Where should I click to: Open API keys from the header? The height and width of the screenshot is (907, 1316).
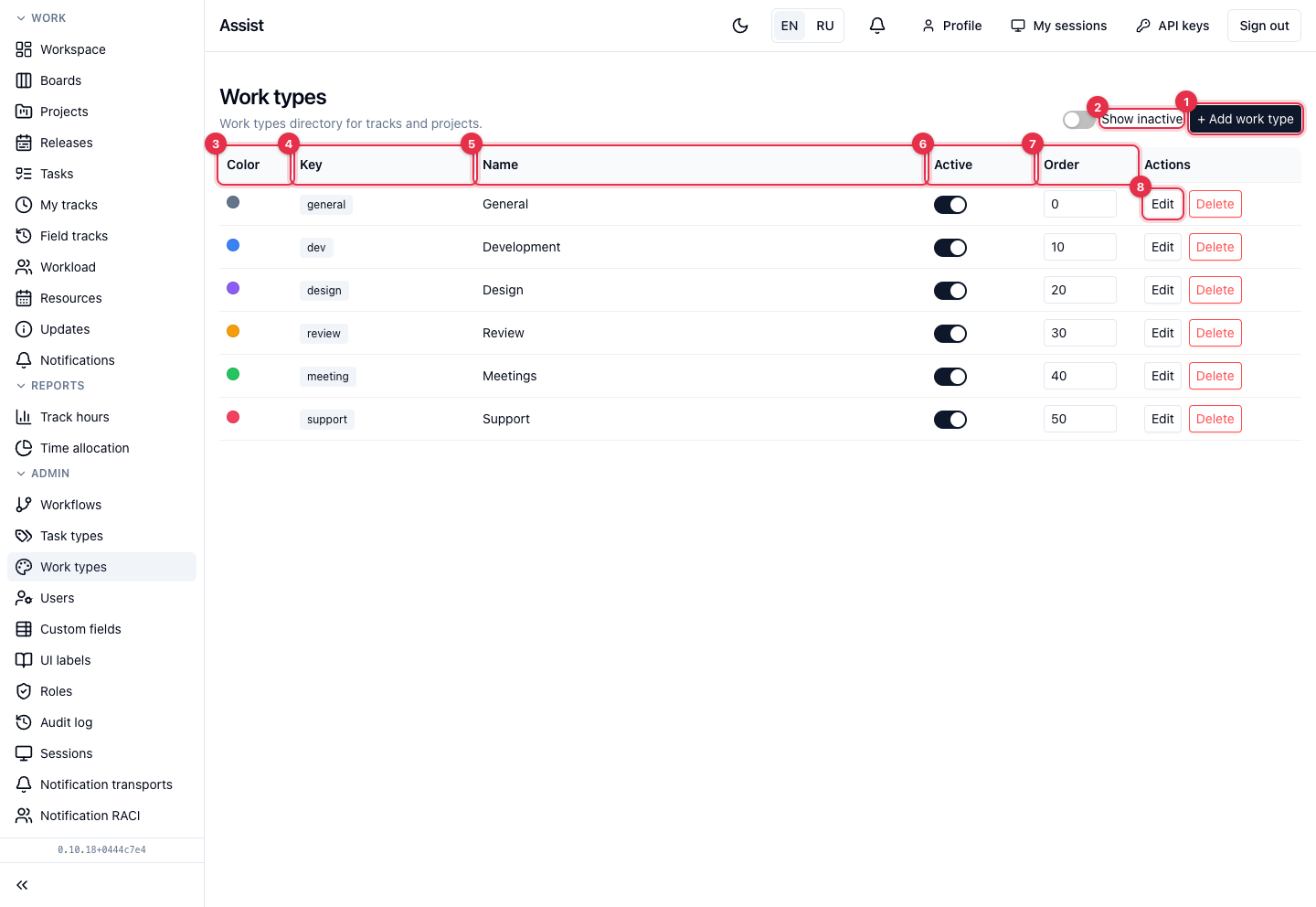pyautogui.click(x=1173, y=26)
